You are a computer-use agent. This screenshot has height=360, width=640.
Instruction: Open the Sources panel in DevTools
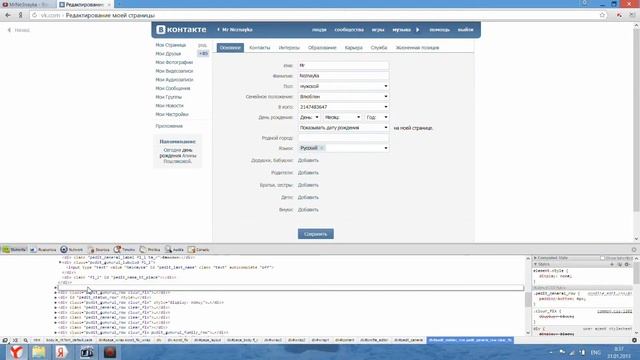99,249
